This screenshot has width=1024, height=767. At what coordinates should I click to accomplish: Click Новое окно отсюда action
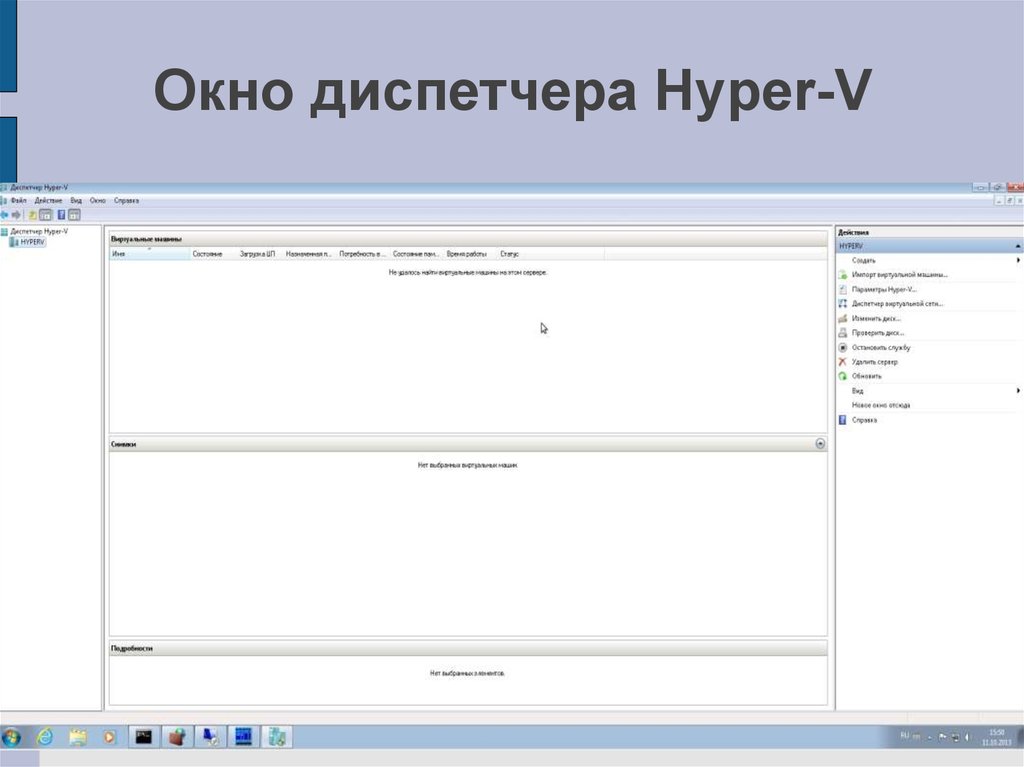click(880, 405)
